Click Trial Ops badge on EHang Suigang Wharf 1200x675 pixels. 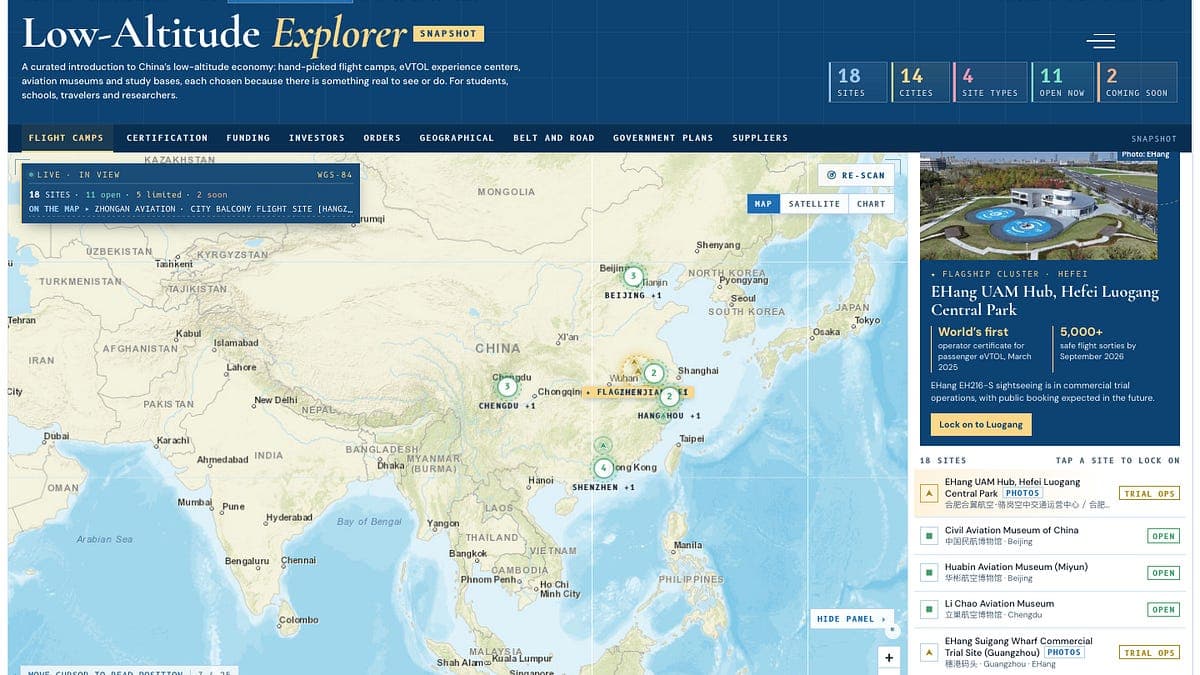coord(1149,653)
